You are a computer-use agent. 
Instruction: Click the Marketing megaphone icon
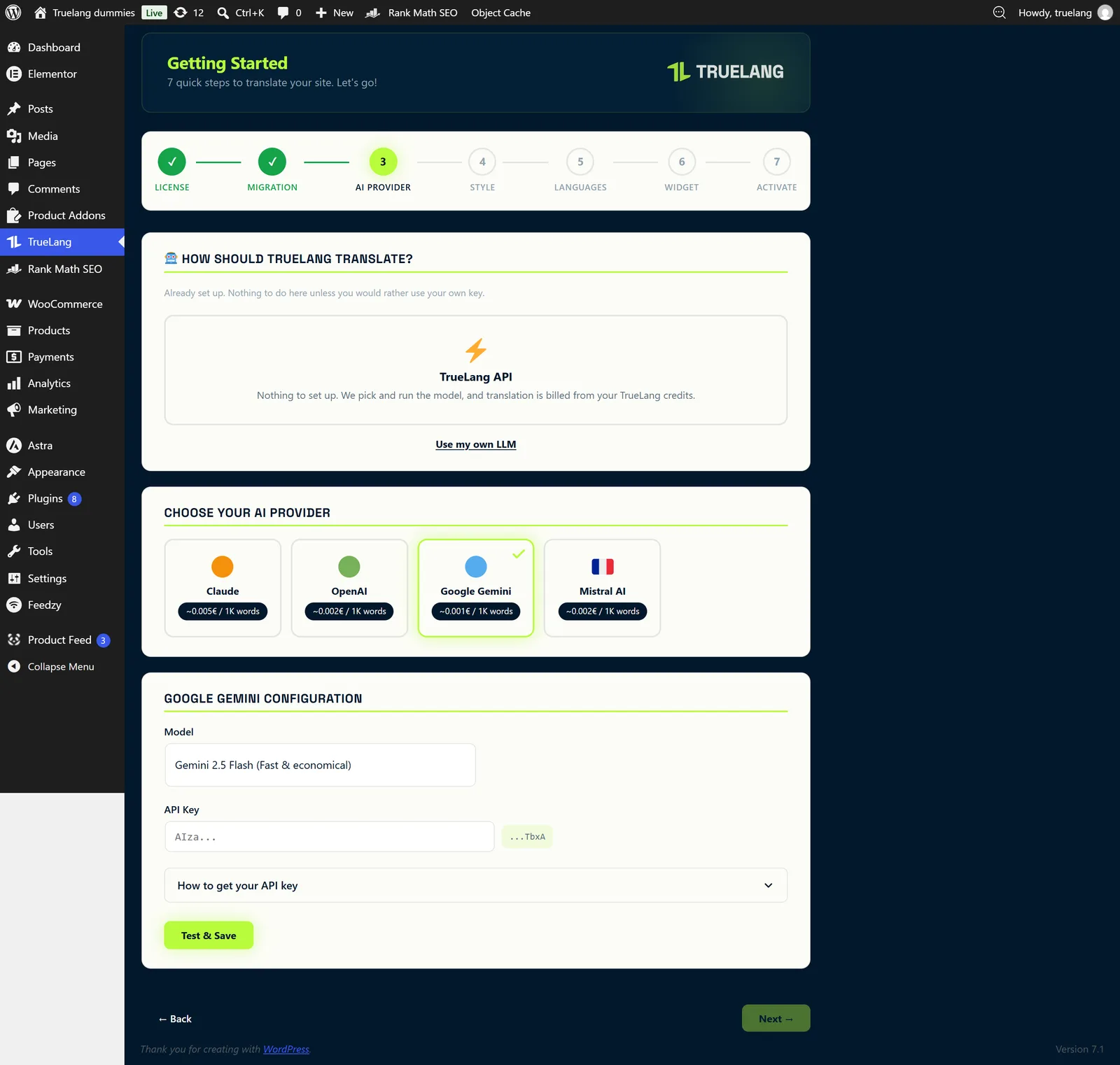point(14,410)
